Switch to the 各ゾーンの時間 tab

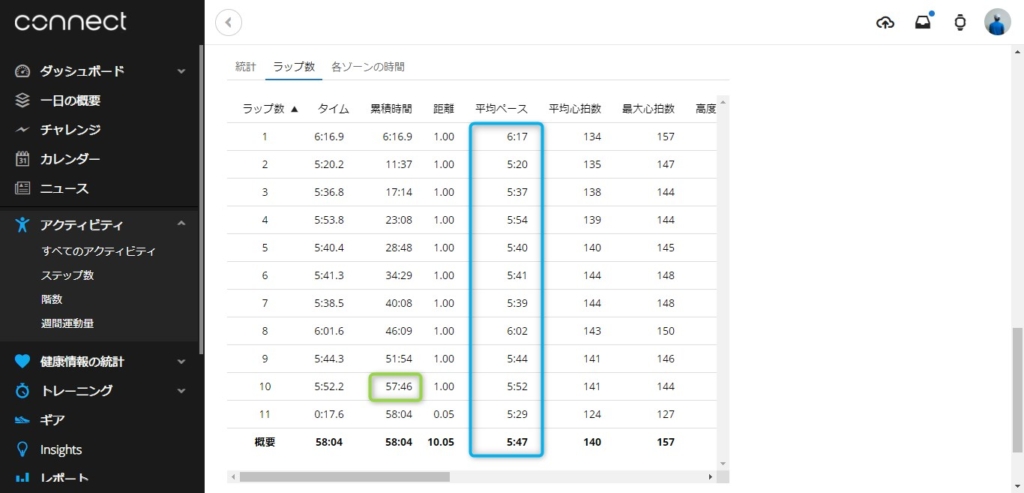368,67
